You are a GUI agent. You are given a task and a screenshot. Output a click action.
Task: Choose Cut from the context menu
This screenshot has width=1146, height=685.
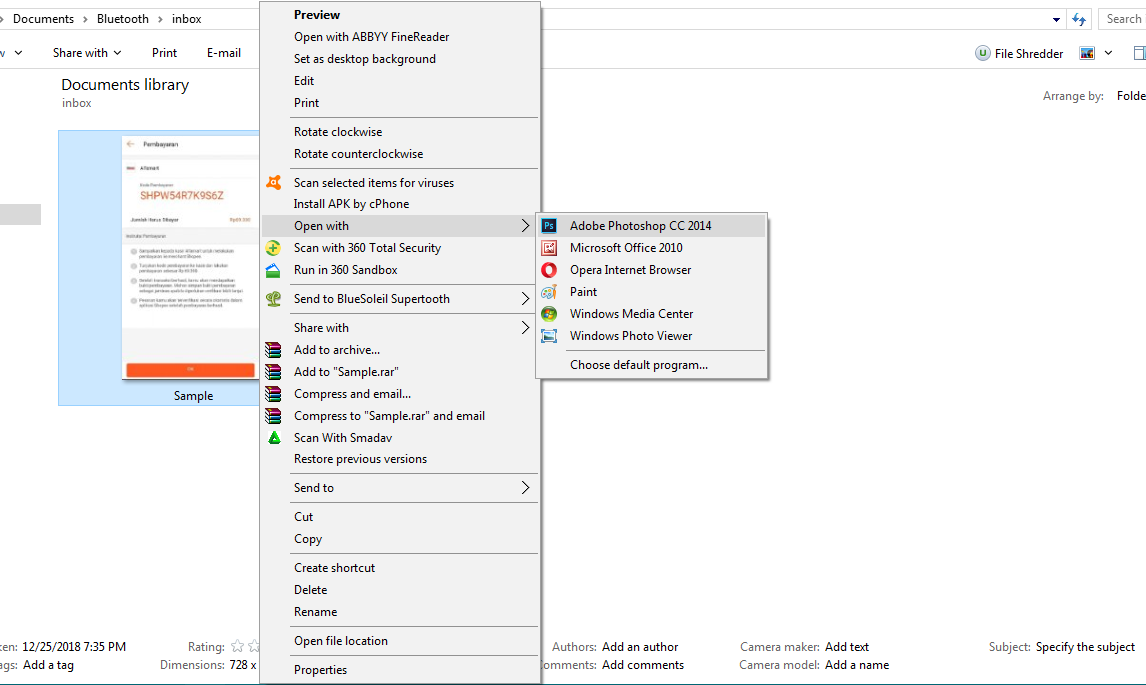[303, 517]
